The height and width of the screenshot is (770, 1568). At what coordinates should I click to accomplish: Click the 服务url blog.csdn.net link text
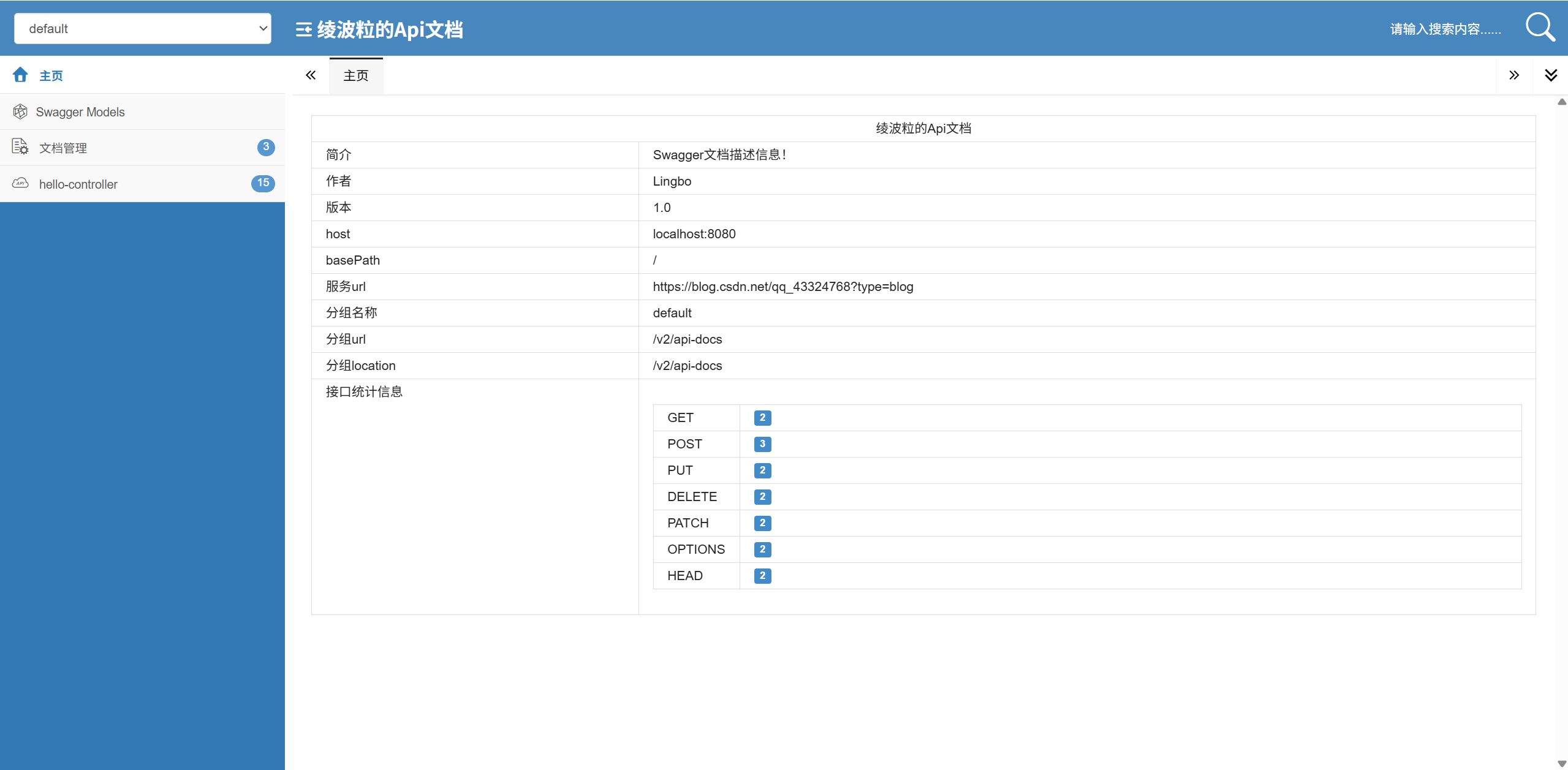[782, 287]
